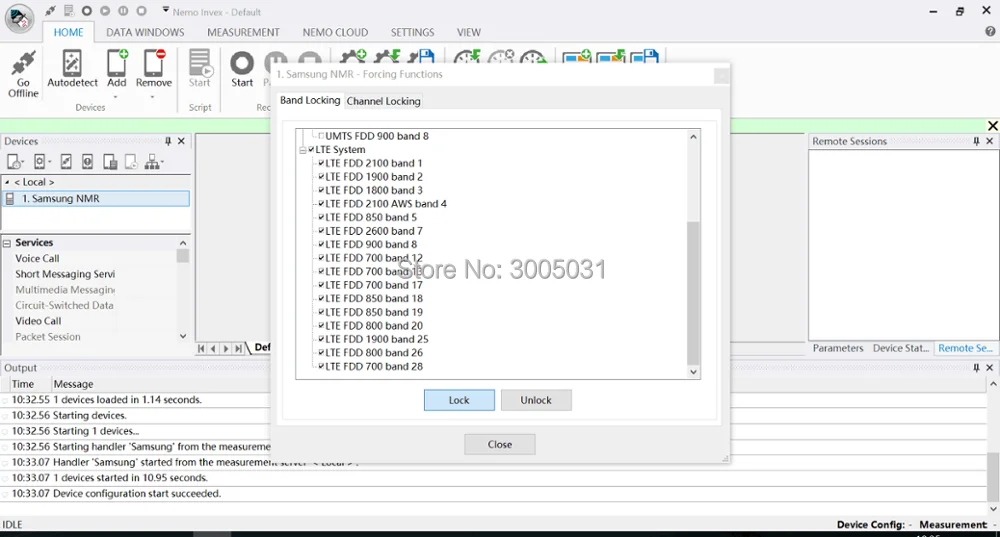Image resolution: width=1000 pixels, height=537 pixels.
Task: Click the play icon in quick access bar
Action: pos(105,11)
